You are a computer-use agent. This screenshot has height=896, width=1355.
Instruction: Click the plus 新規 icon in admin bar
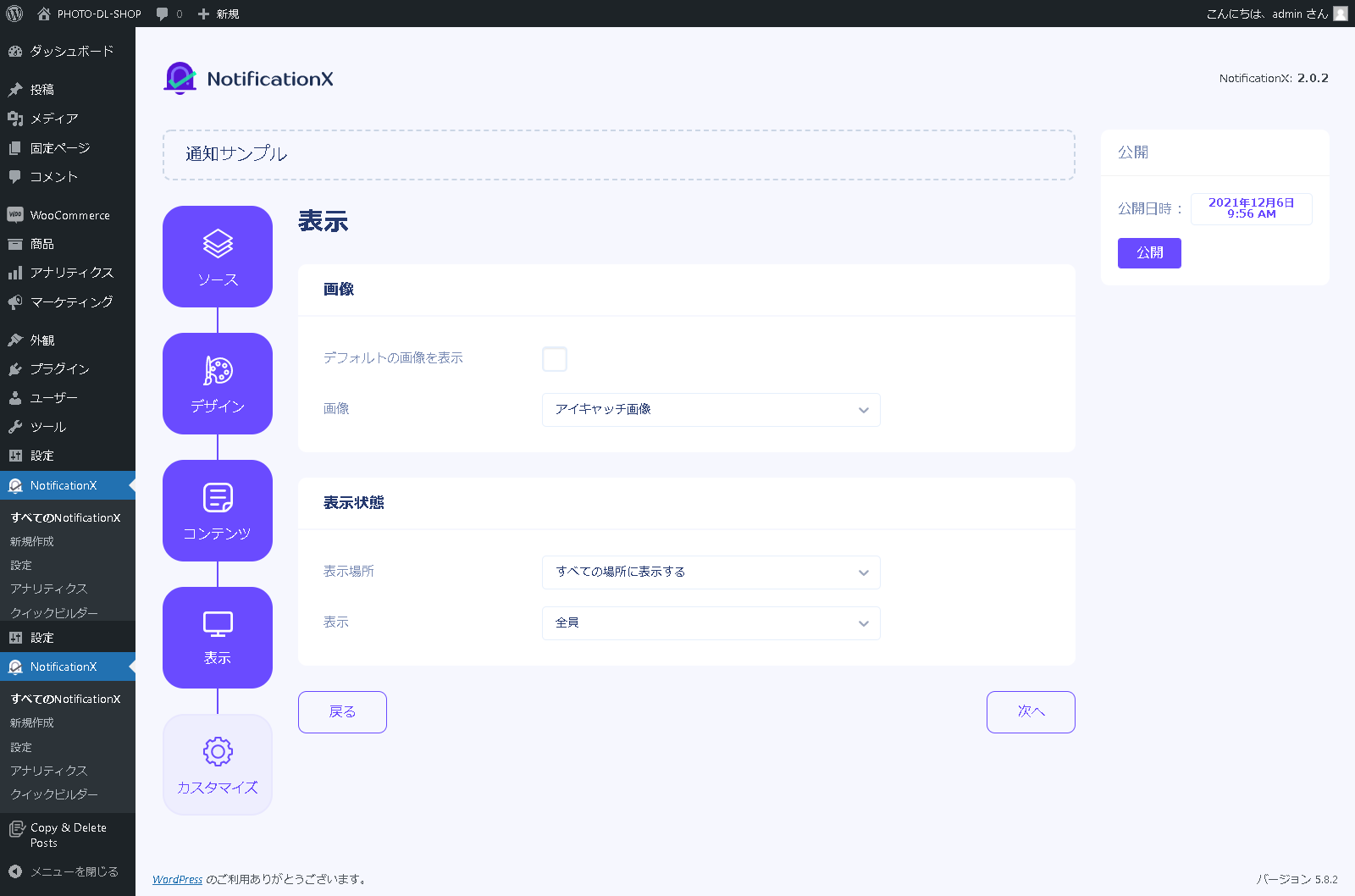point(203,14)
